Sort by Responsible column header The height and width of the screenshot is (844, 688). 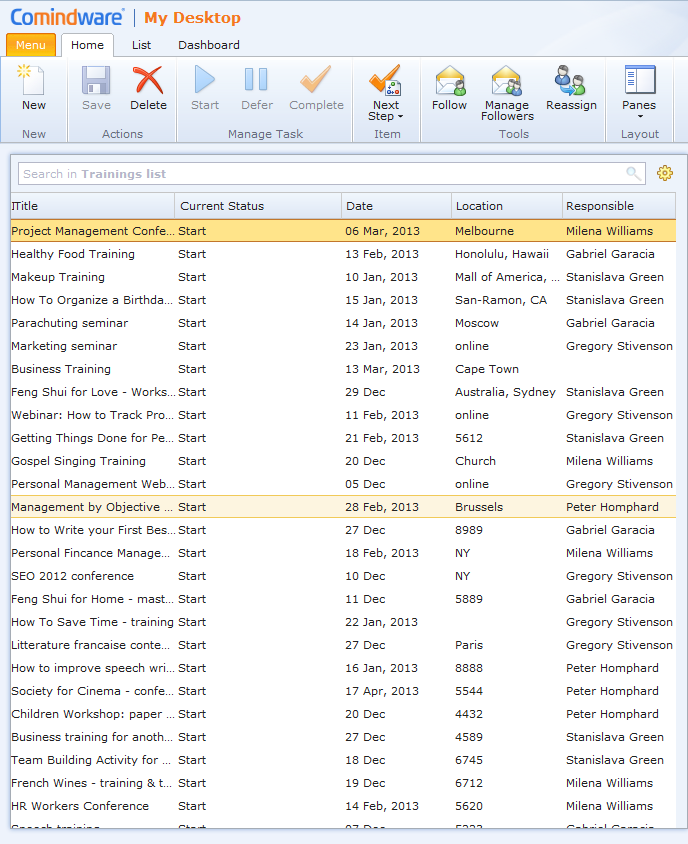[619, 206]
